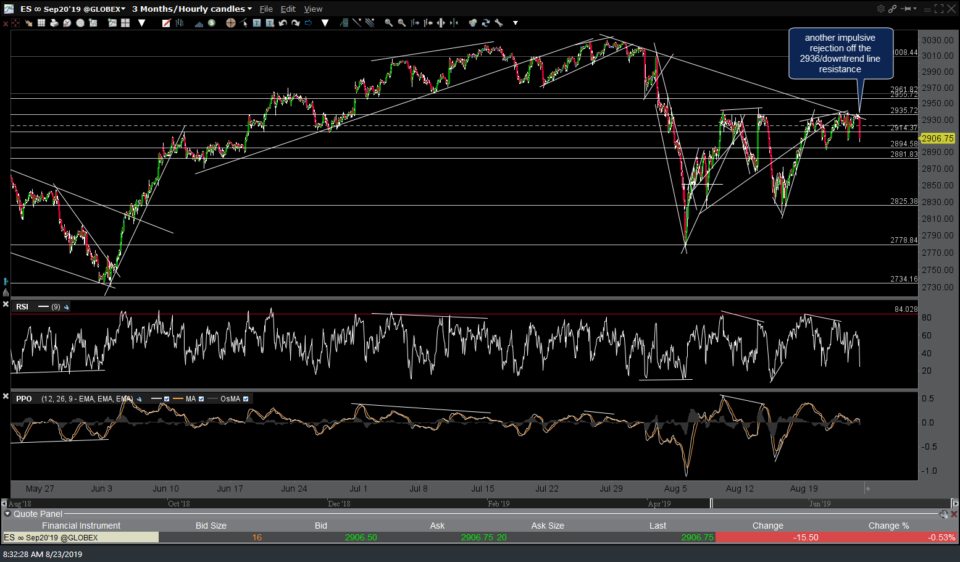Click the chart window app icon
This screenshot has height=562, width=960.
point(9,9)
